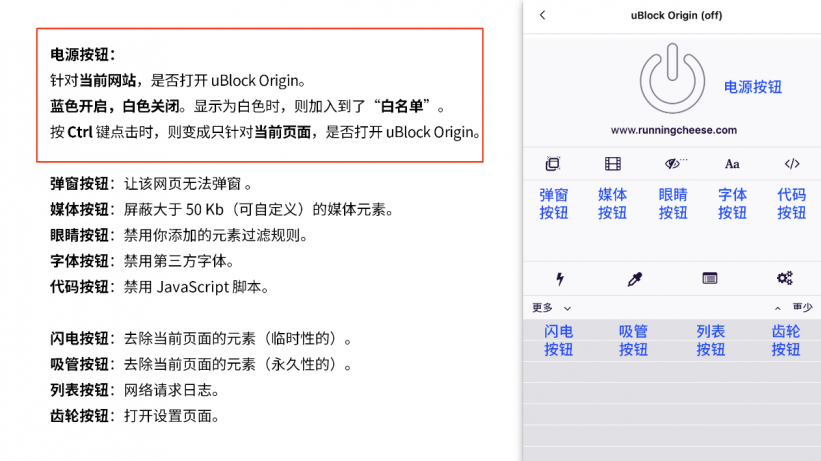Click the uBlock Origin (off) title
This screenshot has width=821, height=461.
676,15
